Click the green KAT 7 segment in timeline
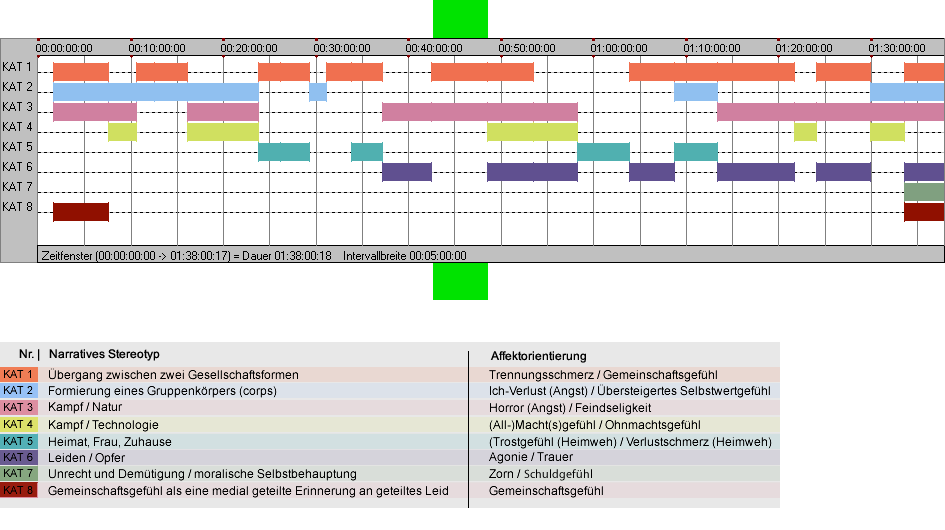945x530 pixels. [923, 192]
